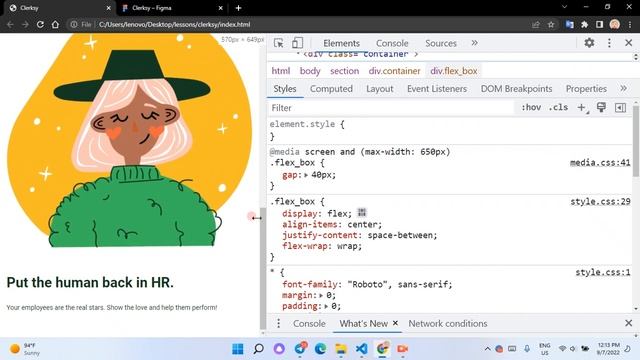Select body in the breadcrumb
Viewport: 640px width, 360px height.
pyautogui.click(x=310, y=71)
